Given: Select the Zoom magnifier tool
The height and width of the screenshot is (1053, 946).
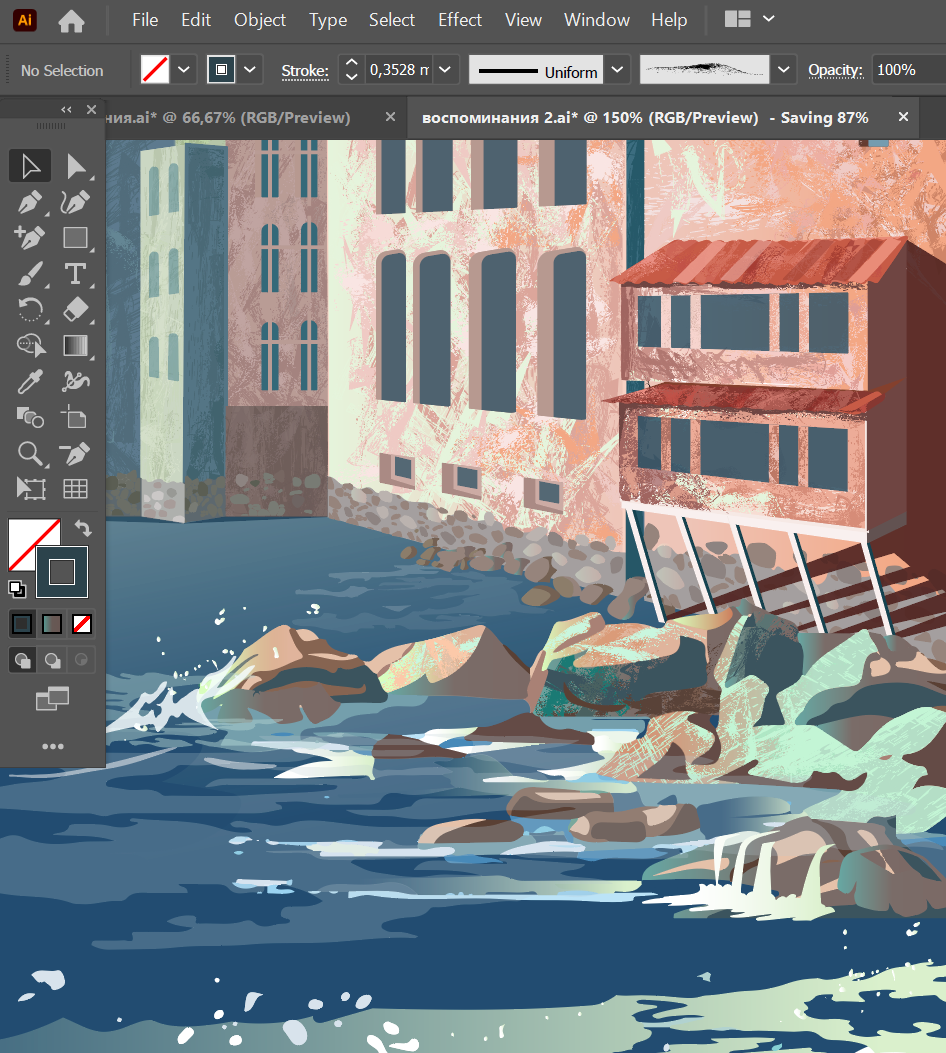Looking at the screenshot, I should point(30,453).
